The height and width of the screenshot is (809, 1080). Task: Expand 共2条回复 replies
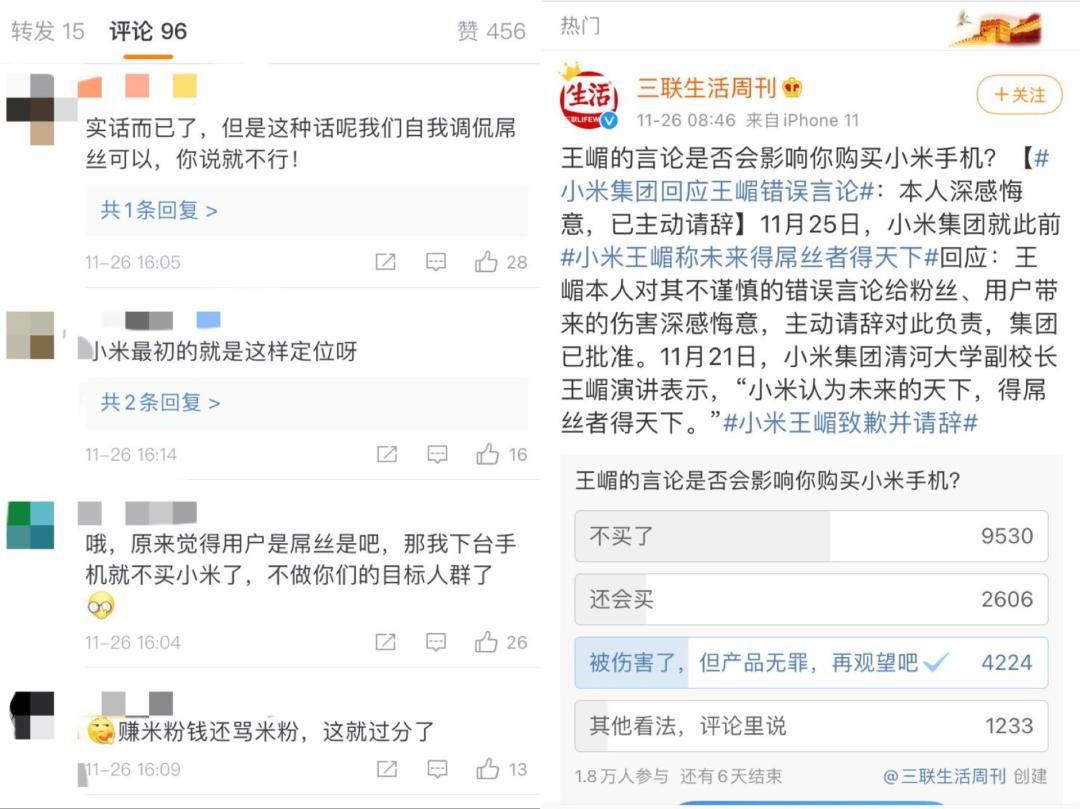point(160,402)
